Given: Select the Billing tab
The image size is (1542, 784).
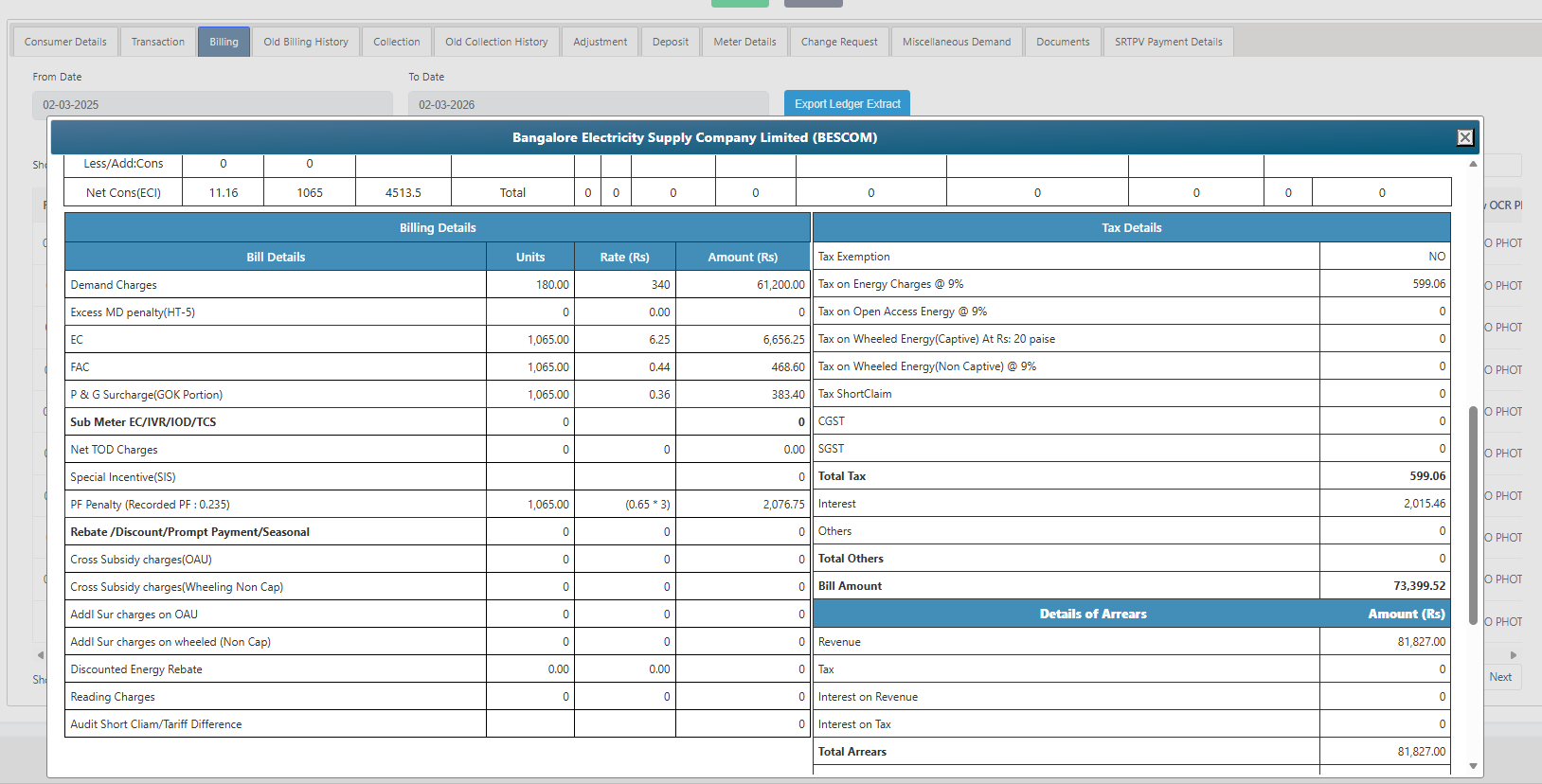Looking at the screenshot, I should point(224,42).
